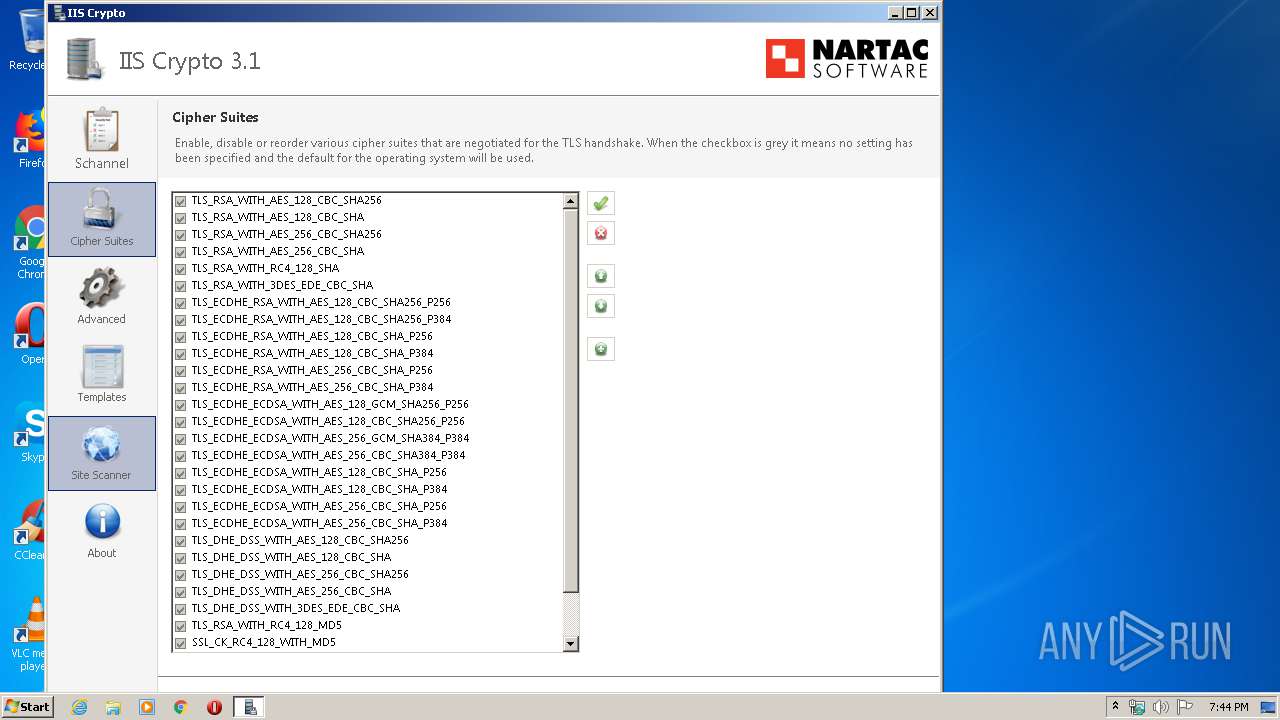Open the Windows Start menu
Screen dimensions: 1280x720
(27, 706)
